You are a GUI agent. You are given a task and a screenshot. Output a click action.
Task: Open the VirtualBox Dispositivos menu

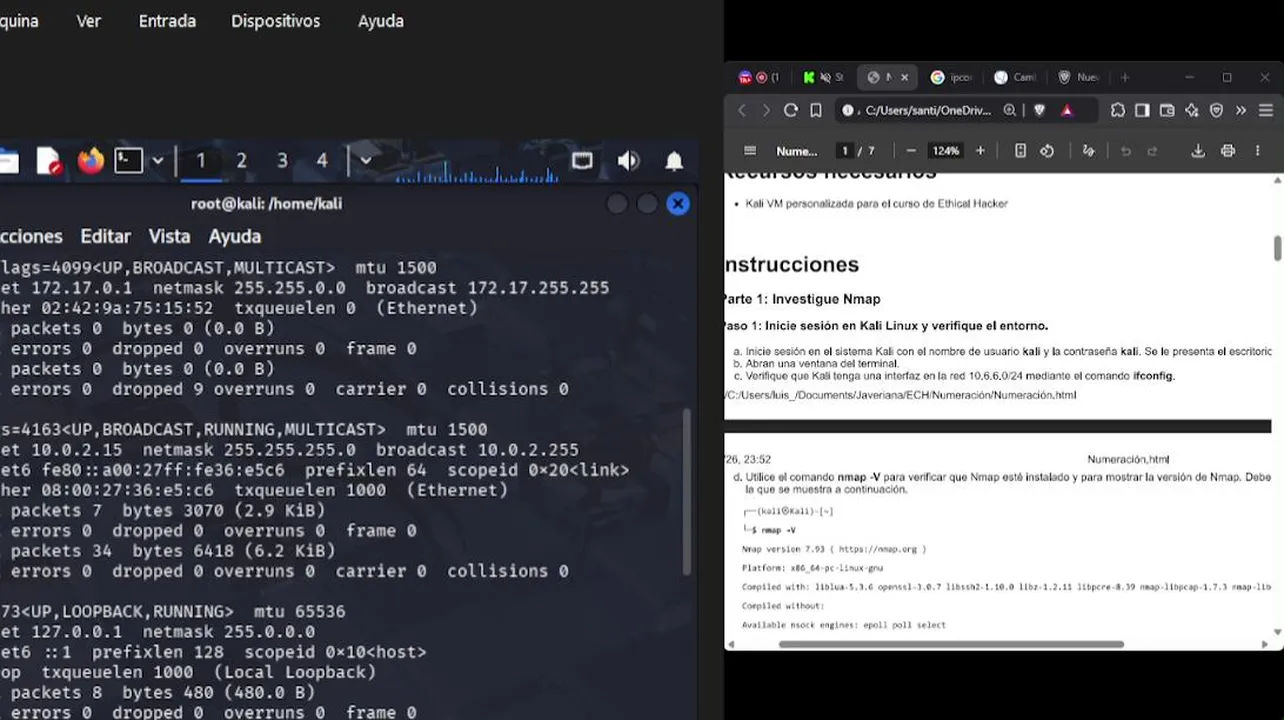click(275, 21)
